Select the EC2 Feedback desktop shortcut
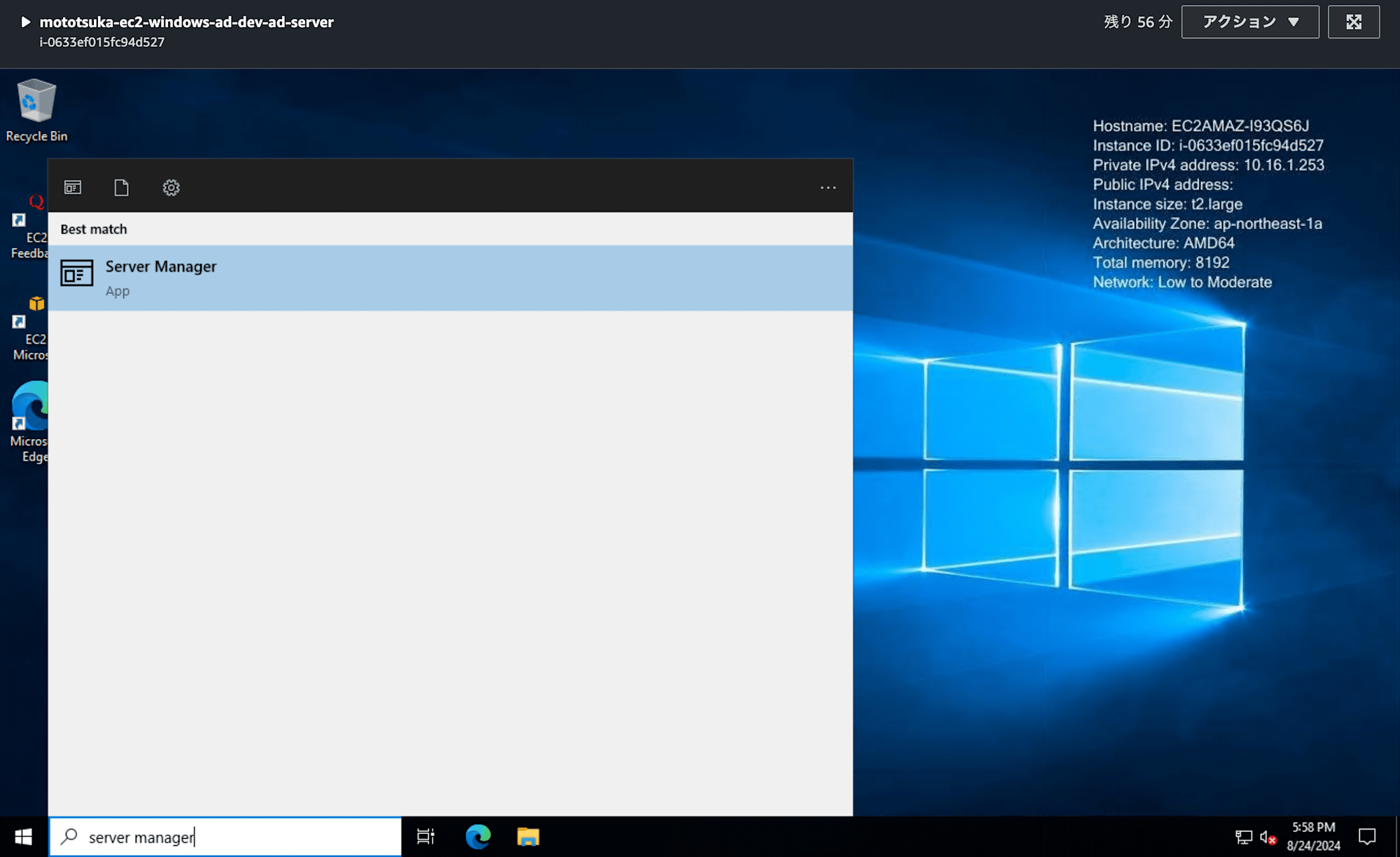This screenshot has height=857, width=1400. coord(29,225)
